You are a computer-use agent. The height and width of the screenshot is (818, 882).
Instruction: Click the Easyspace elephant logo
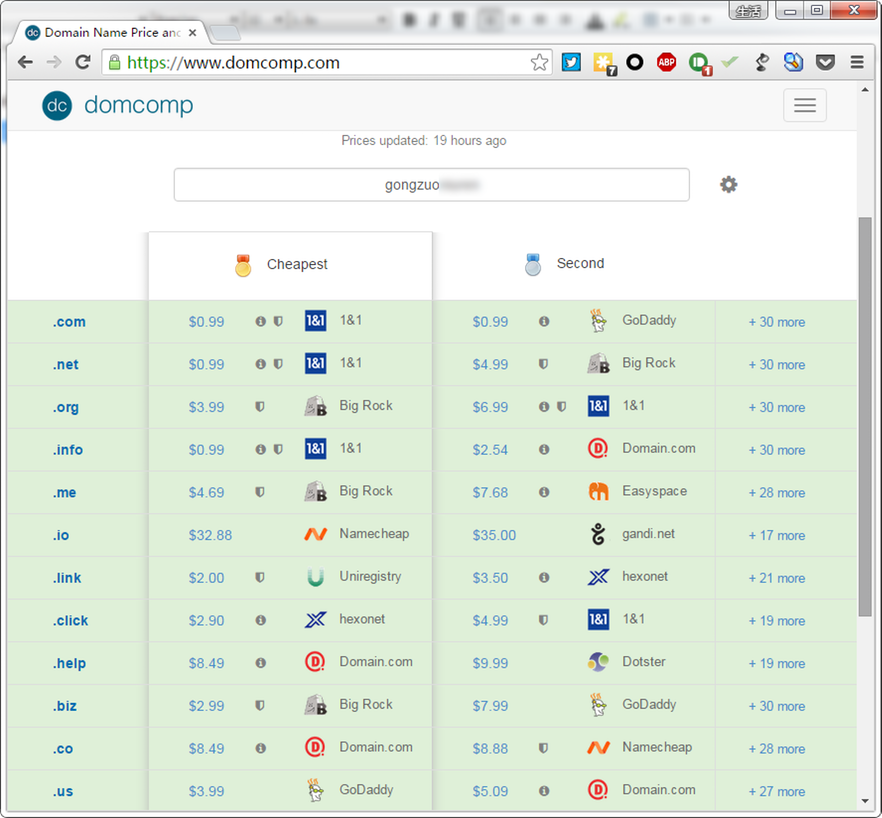tap(598, 491)
